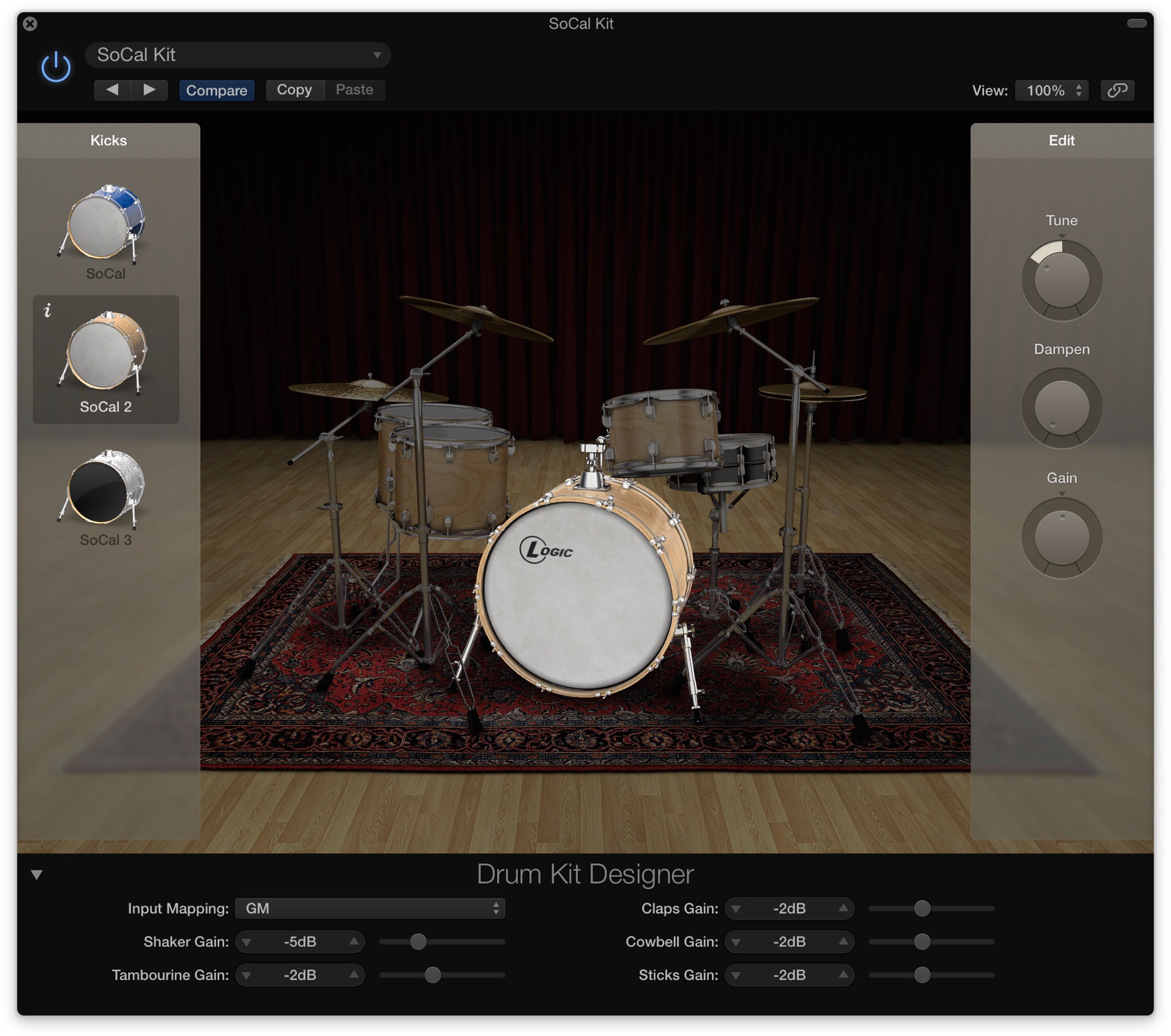The height and width of the screenshot is (1036, 1171).
Task: Click the Claps Gain slider handle
Action: tap(922, 908)
